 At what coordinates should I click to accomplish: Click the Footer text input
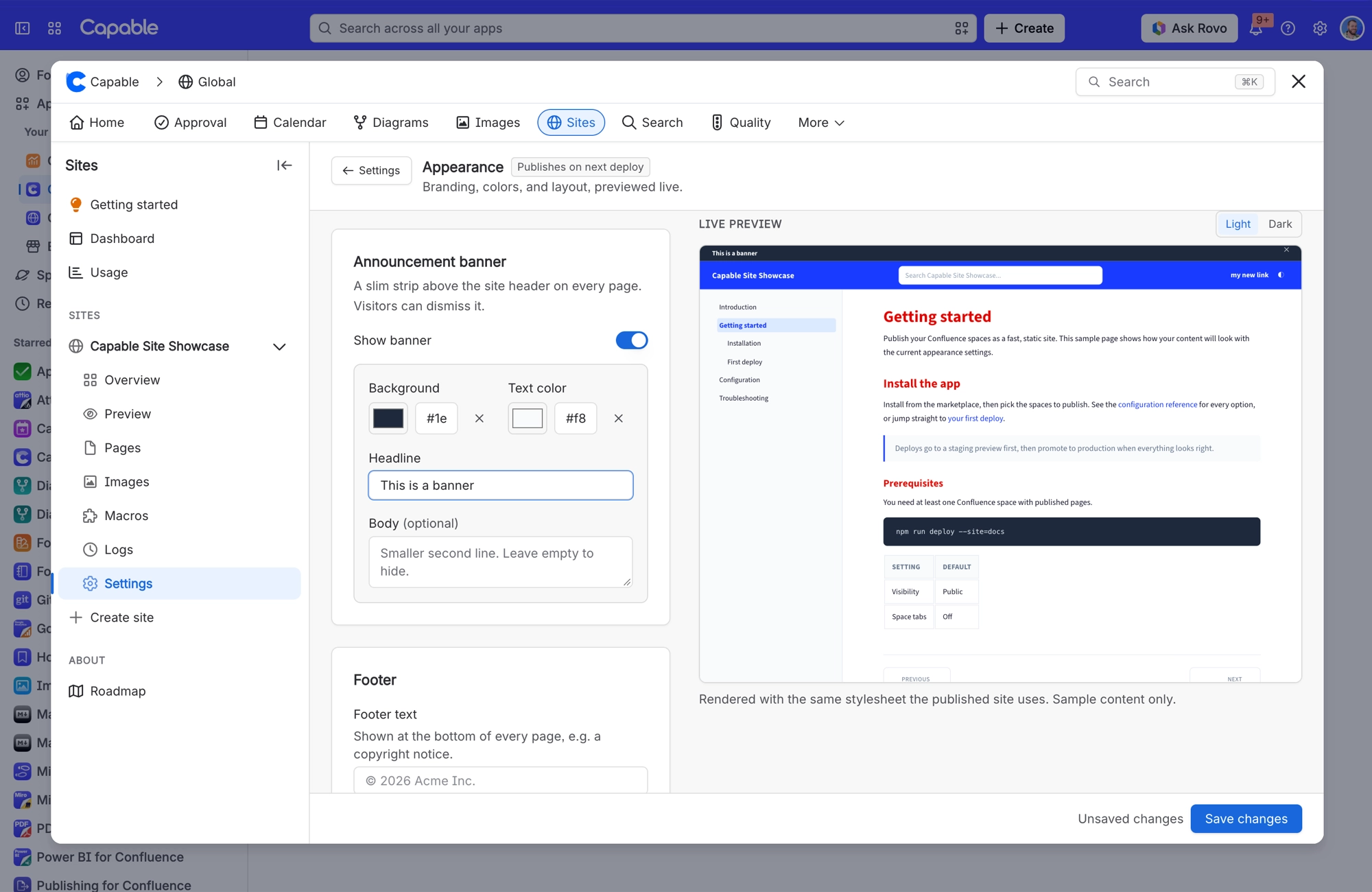coord(501,781)
